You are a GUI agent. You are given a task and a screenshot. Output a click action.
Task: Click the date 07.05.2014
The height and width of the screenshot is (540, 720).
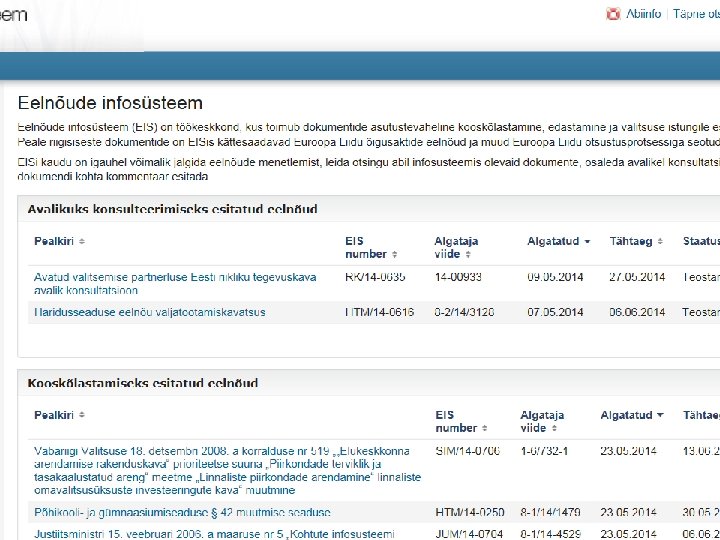(x=555, y=312)
